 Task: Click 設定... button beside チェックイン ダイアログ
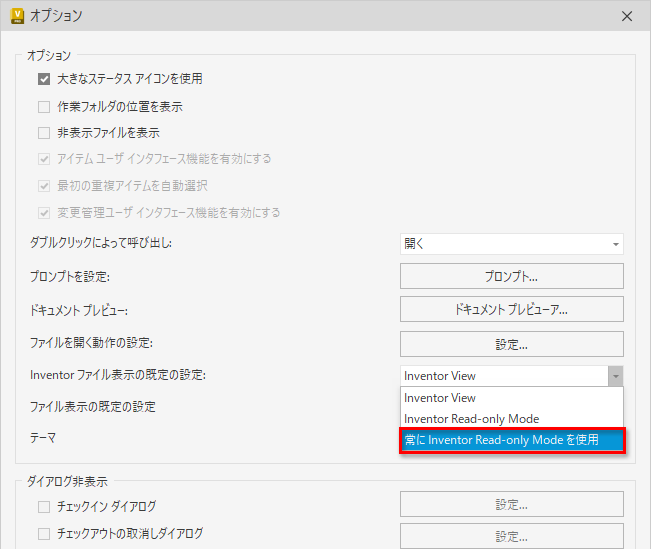(512, 505)
